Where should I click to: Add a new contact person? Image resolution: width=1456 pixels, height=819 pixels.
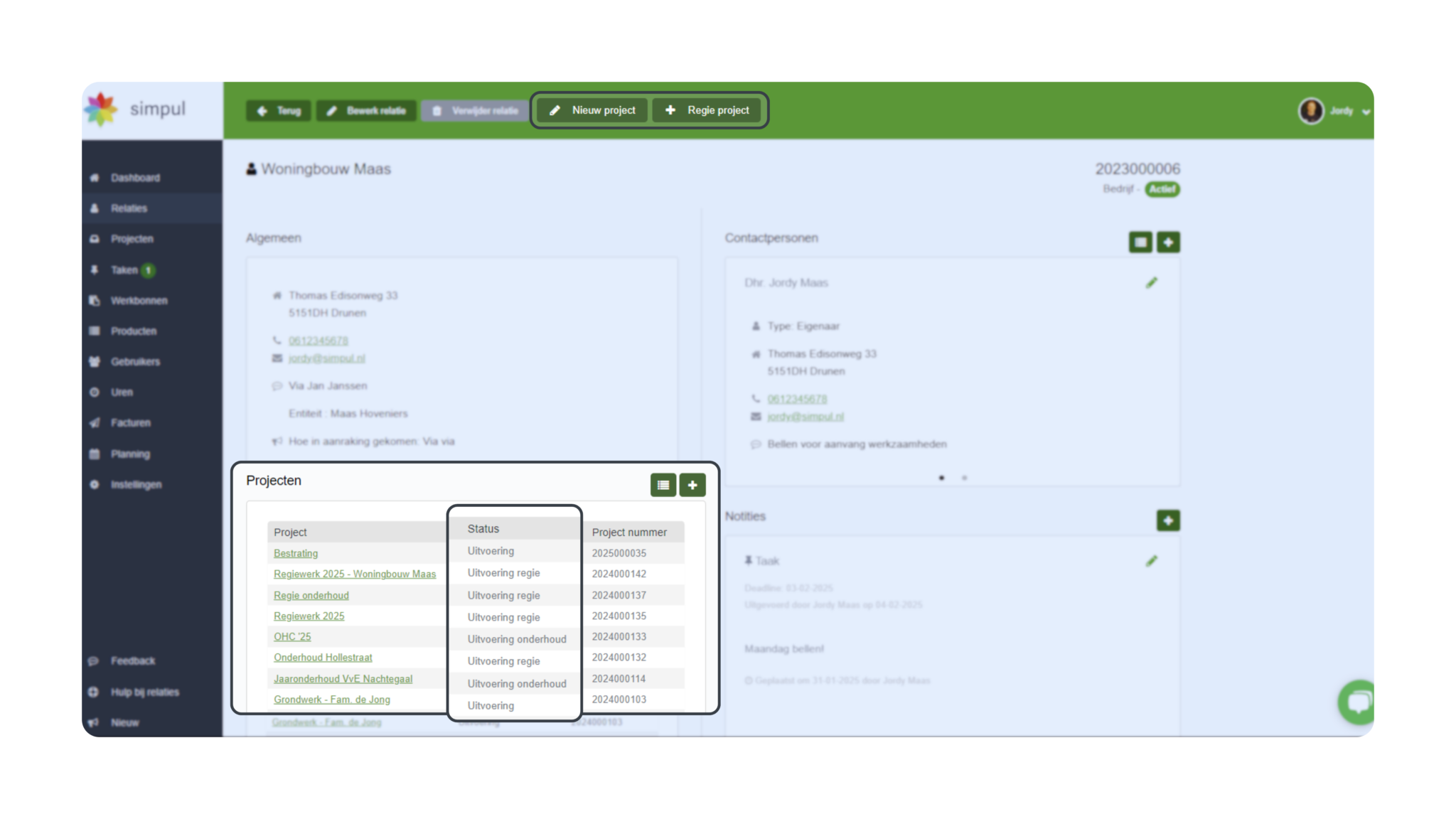(x=1168, y=242)
